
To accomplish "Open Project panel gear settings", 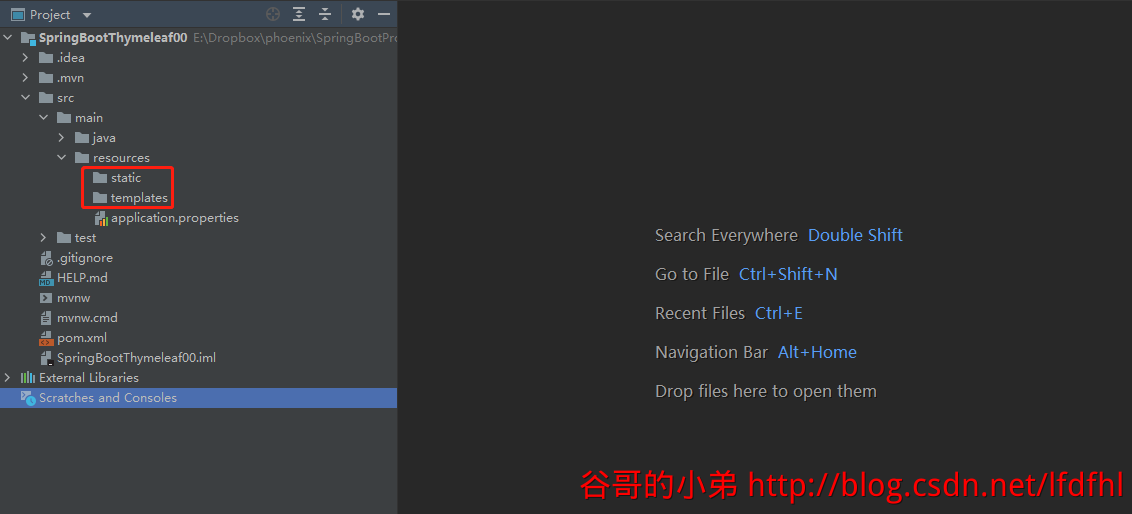I will point(357,14).
